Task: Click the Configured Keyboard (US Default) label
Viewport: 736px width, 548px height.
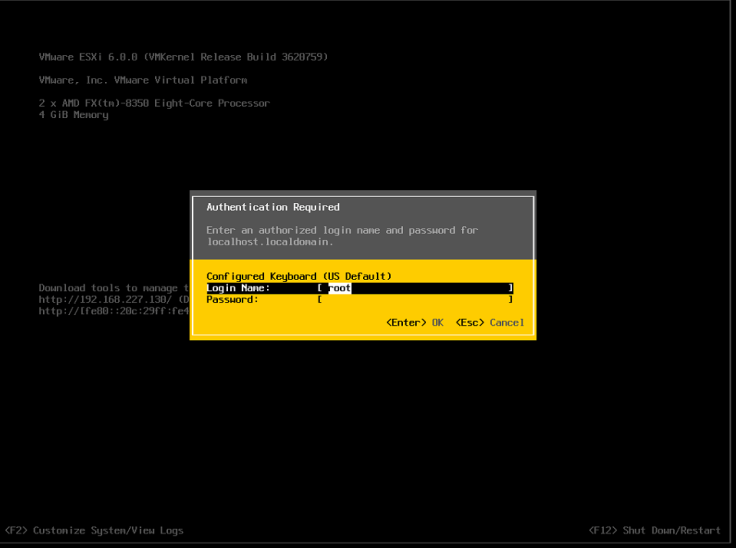Action: pos(299,276)
